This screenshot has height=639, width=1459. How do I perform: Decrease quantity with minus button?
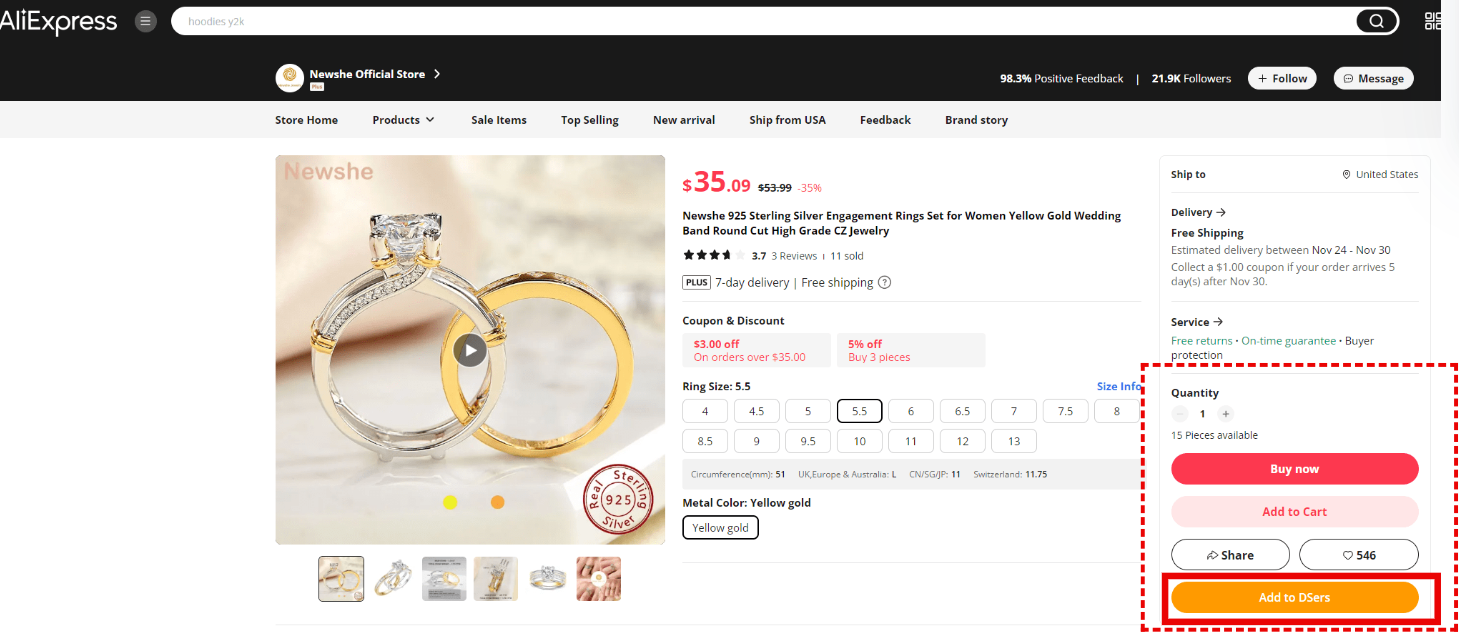pos(1180,414)
